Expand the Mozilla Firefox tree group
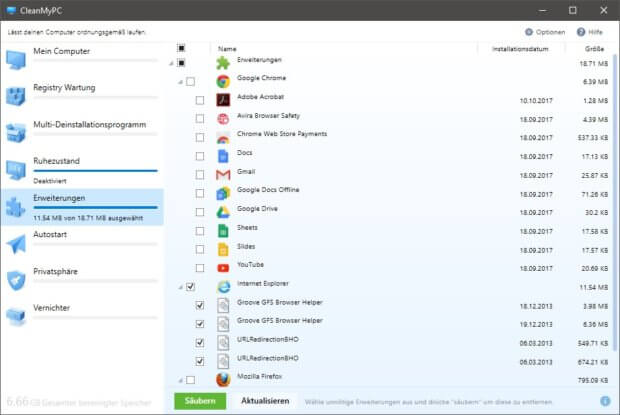Image resolution: width=620 pixels, height=415 pixels. [x=180, y=380]
